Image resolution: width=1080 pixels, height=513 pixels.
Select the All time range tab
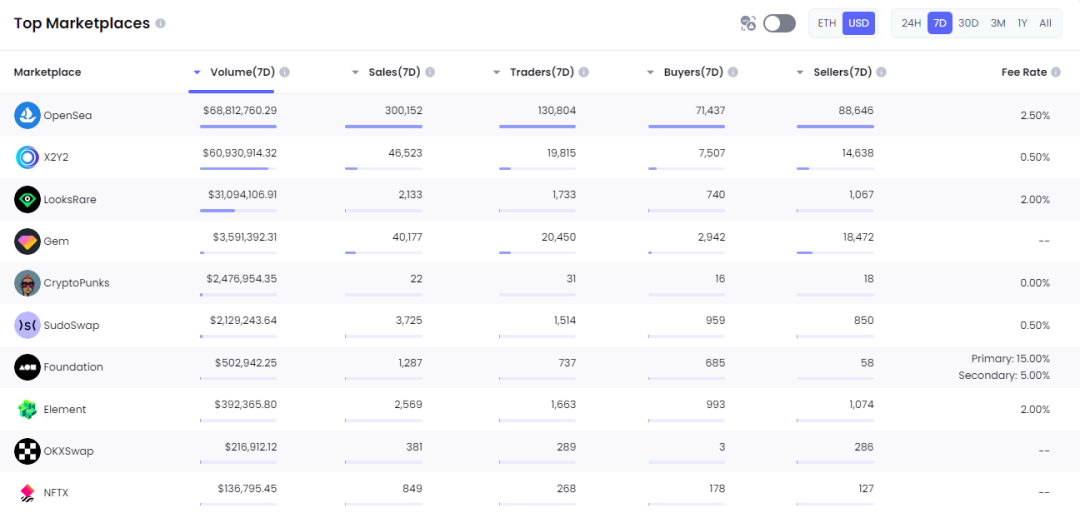click(x=1046, y=23)
